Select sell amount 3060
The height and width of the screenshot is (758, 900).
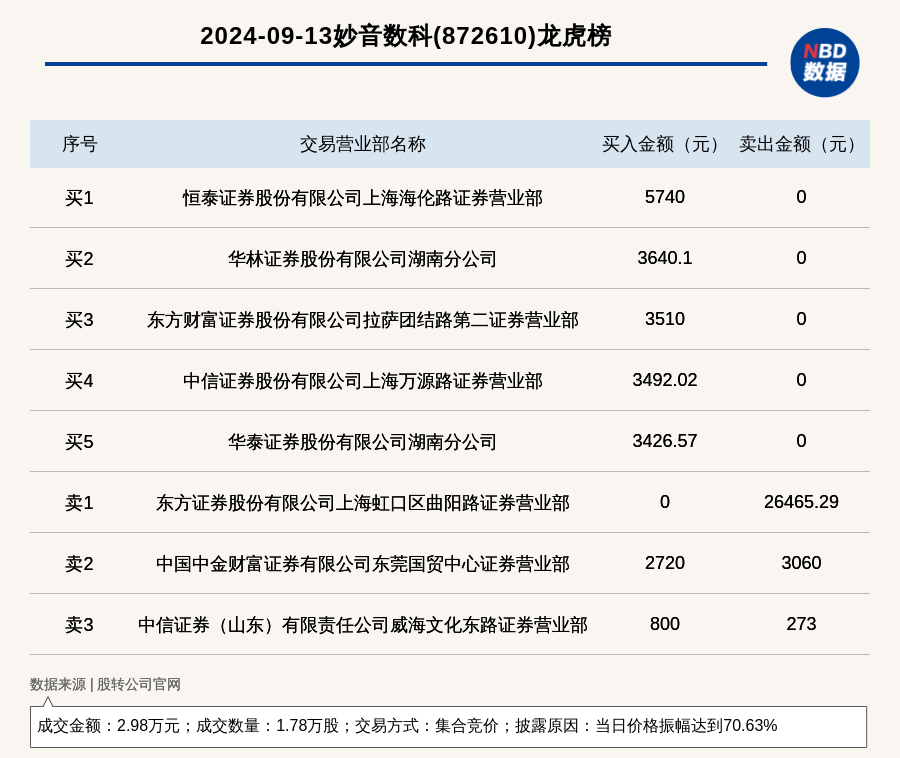(x=801, y=562)
